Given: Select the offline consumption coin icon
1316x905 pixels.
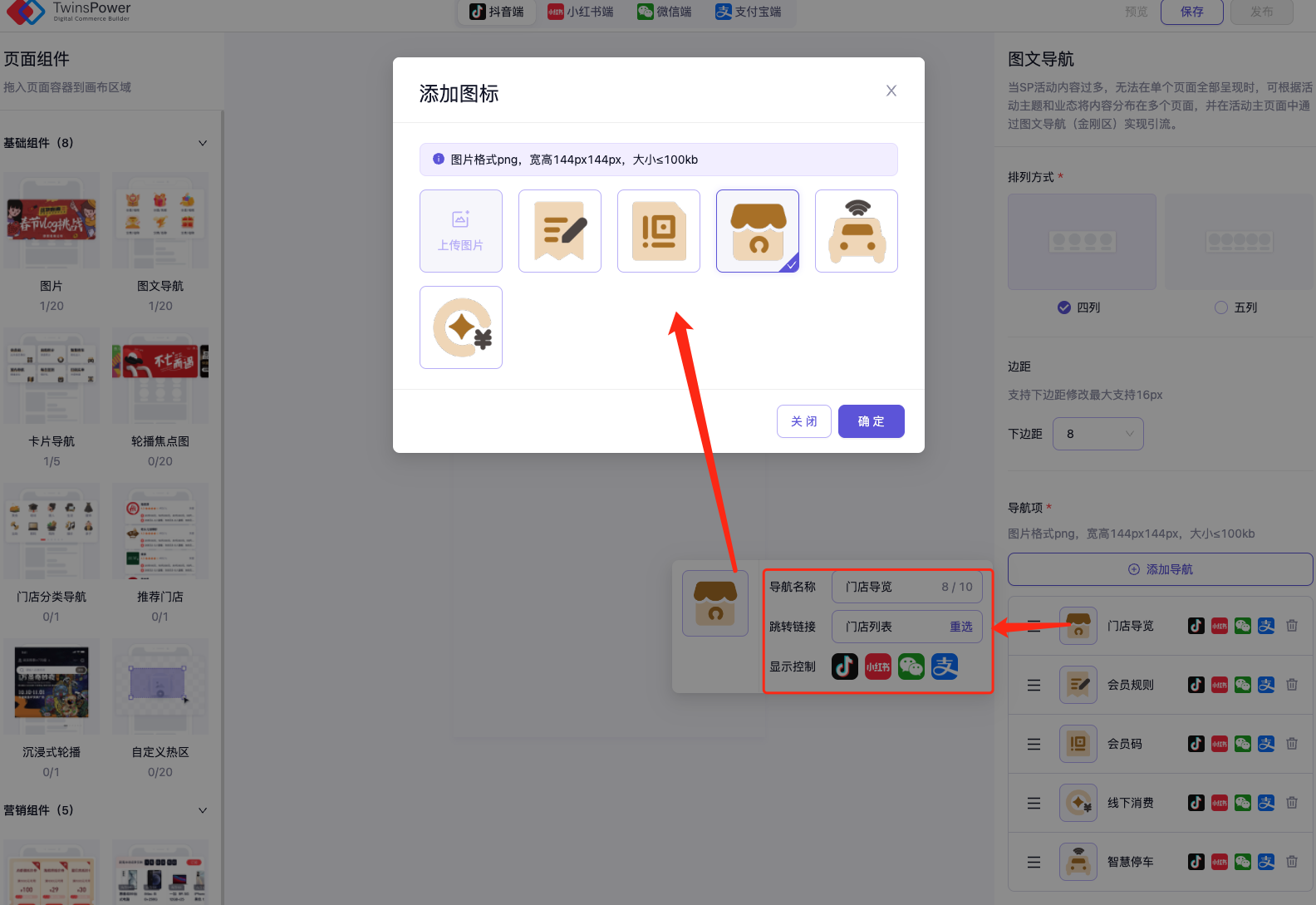Looking at the screenshot, I should click(461, 327).
